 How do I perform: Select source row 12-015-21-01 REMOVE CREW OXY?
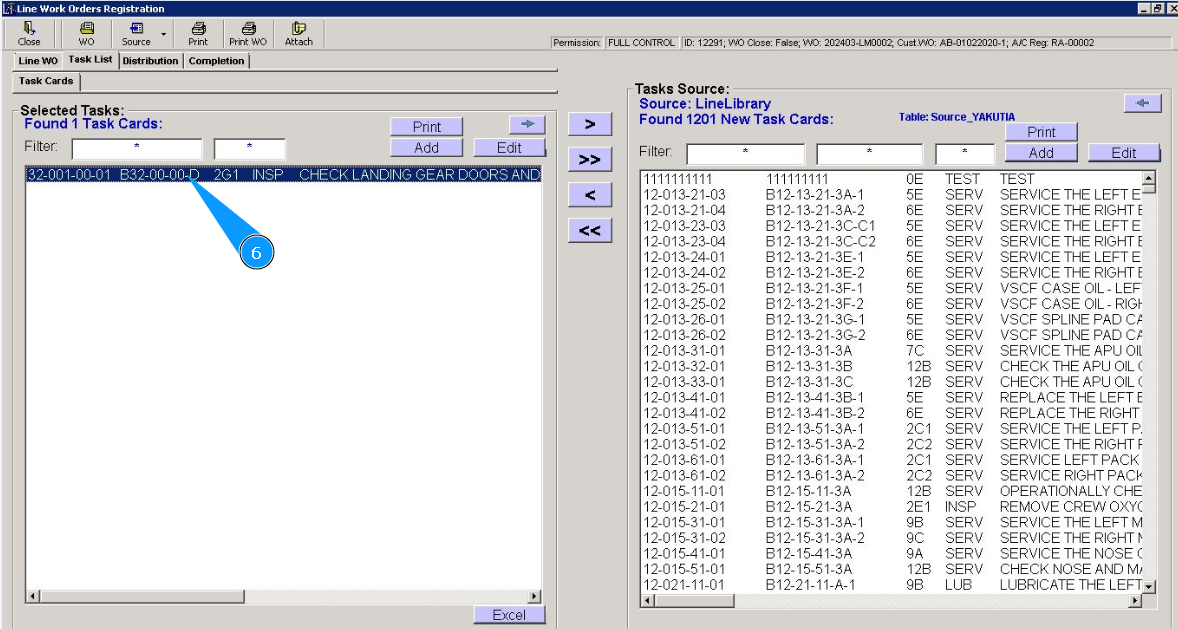pyautogui.click(x=892, y=507)
